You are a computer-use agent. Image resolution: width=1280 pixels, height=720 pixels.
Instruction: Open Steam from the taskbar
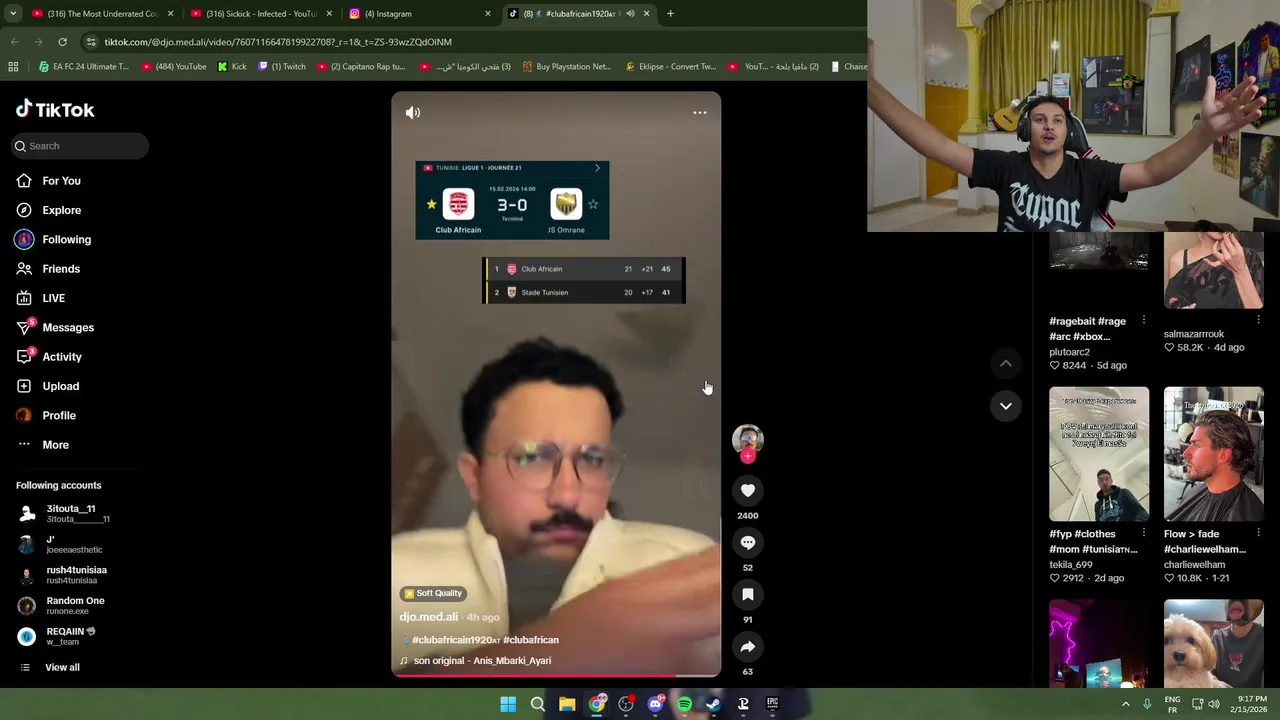713,704
